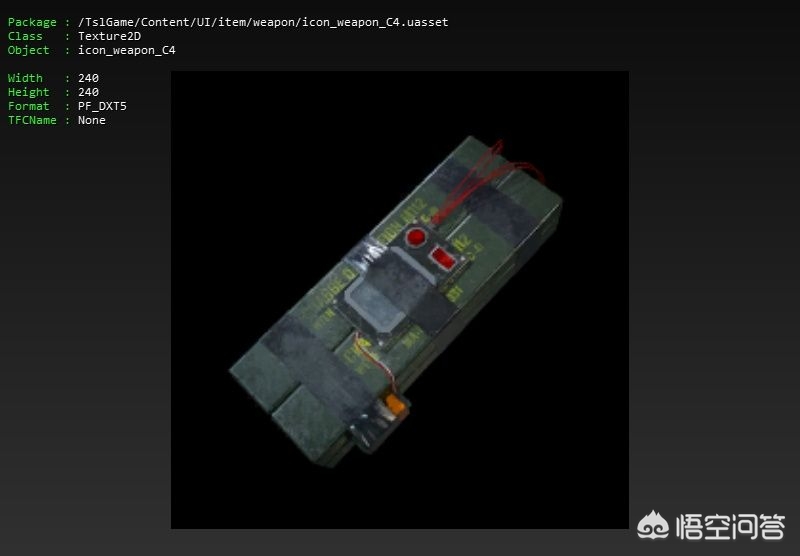
Task: Select the package path ending in icon_weapon_C4.uasset
Action: pyautogui.click(x=263, y=22)
